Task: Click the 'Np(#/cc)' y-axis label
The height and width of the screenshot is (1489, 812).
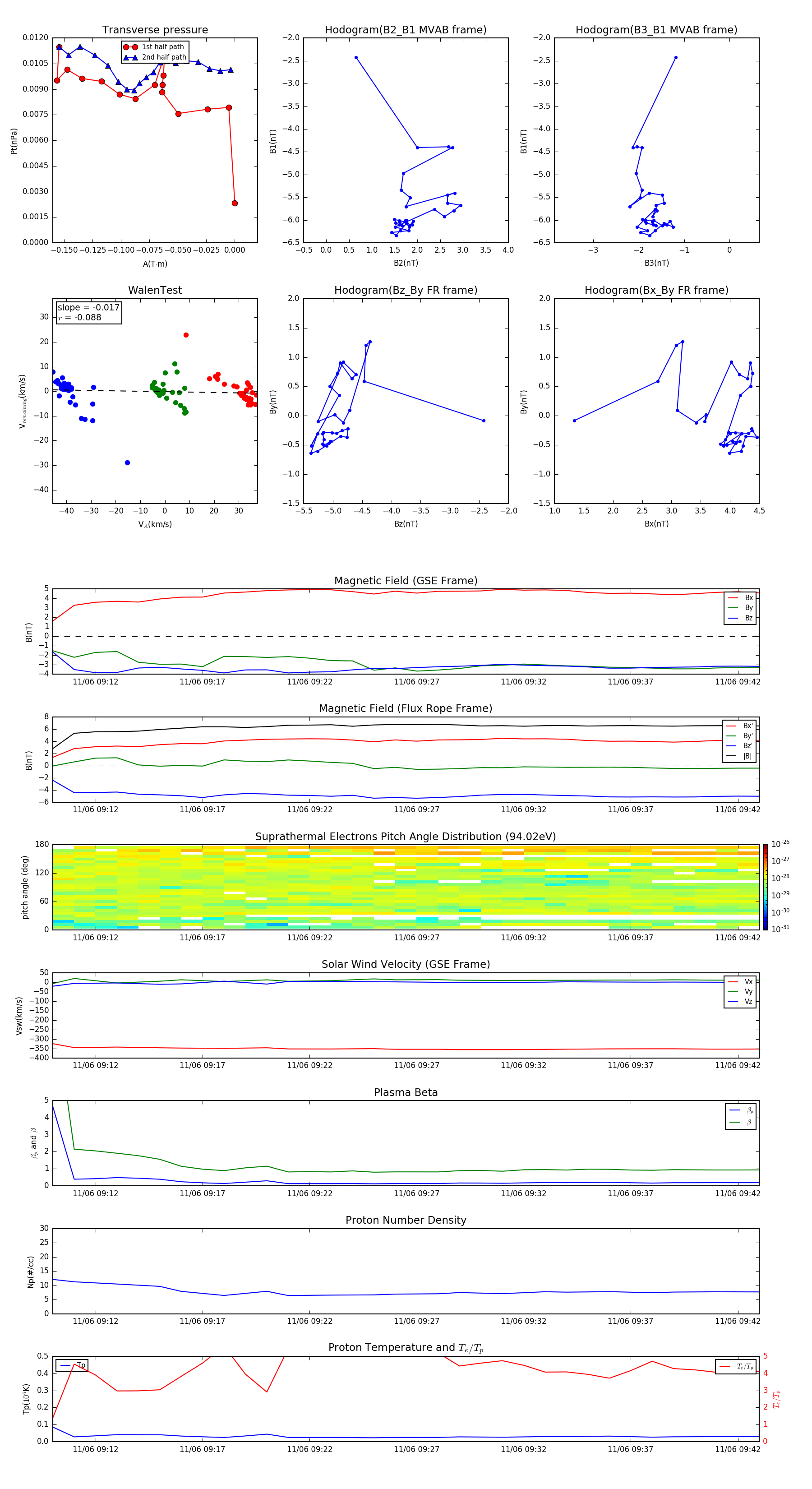Action: point(31,1272)
